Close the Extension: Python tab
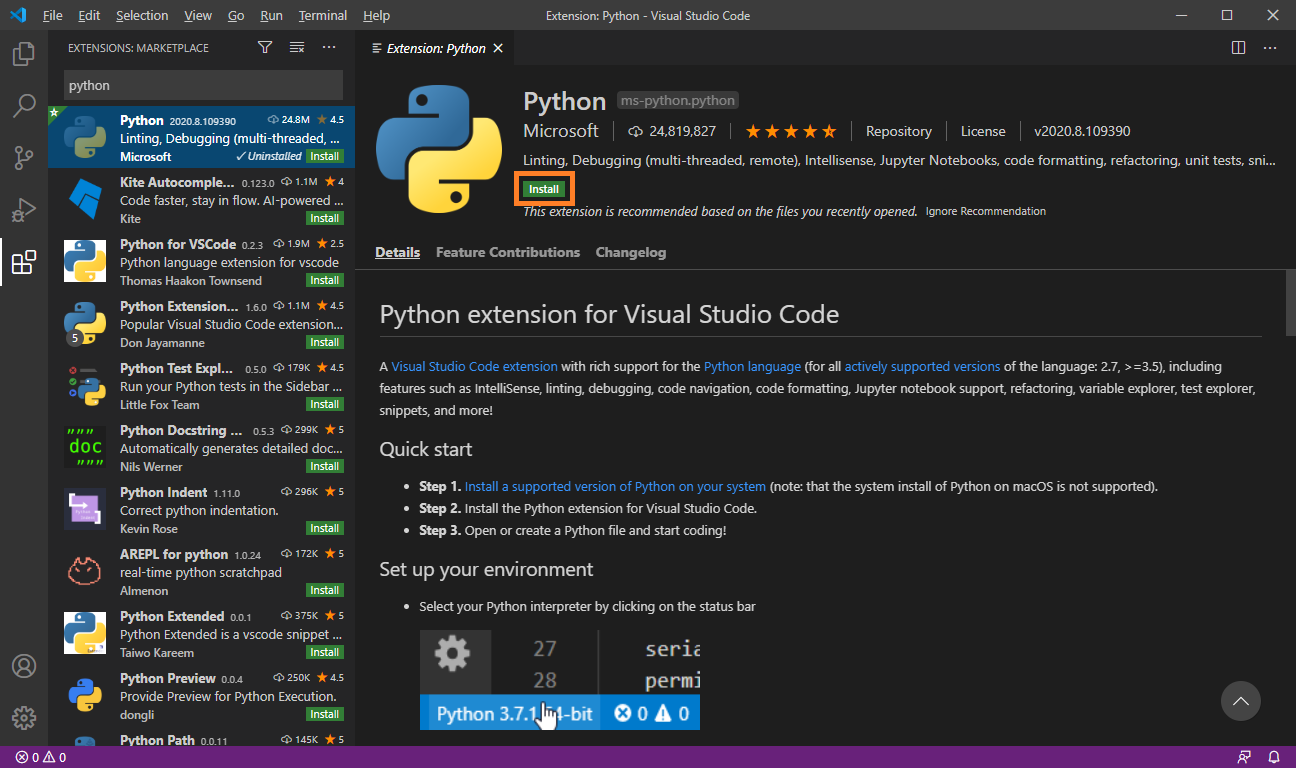The height and width of the screenshot is (768, 1296). (x=498, y=48)
